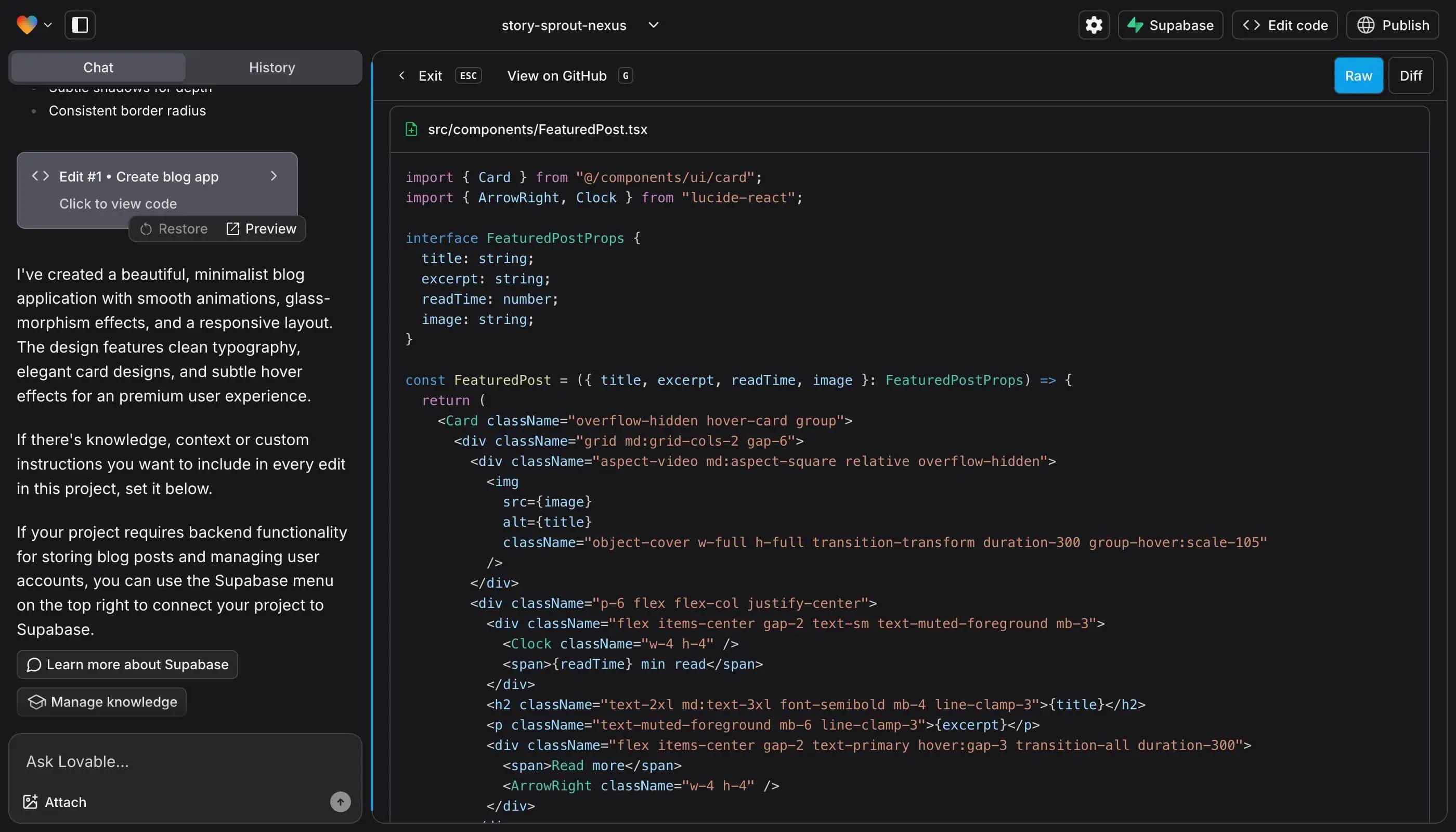Screen dimensions: 1456x832
Task: Click the Ask Lovable input field
Action: 172,761
